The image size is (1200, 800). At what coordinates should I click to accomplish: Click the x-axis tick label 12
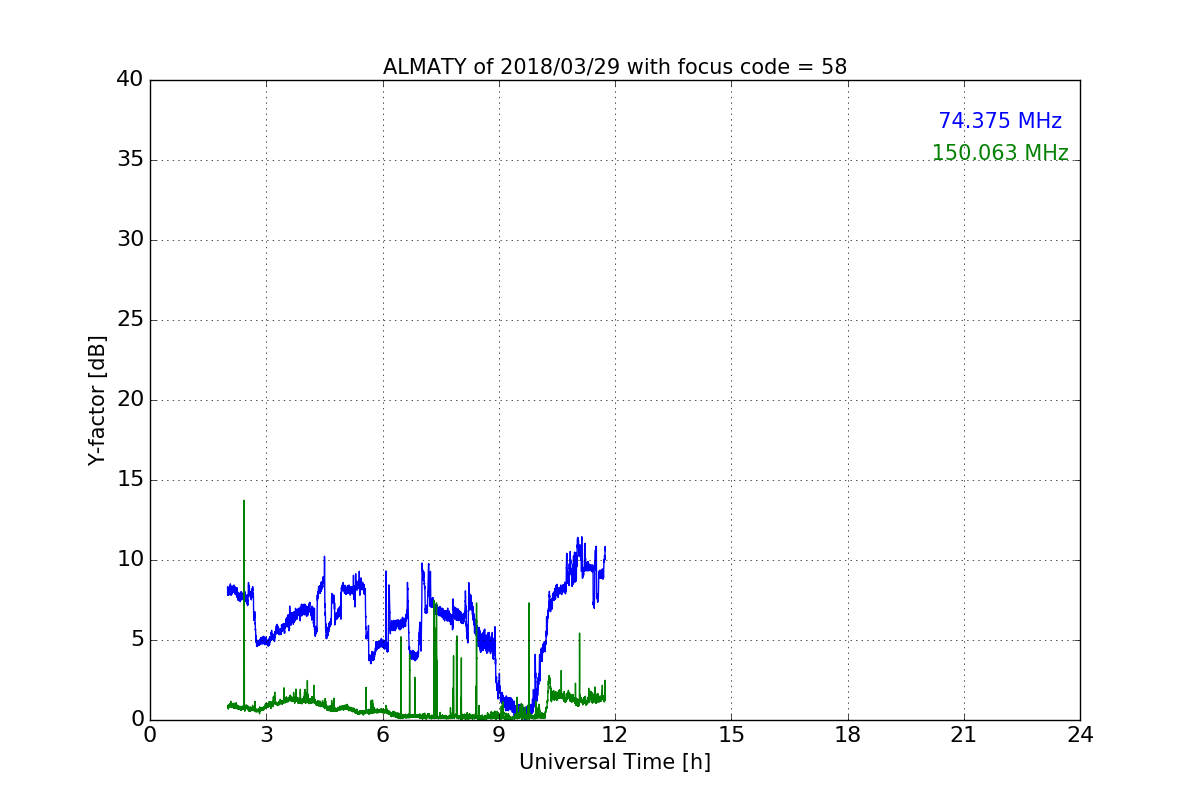[x=615, y=735]
